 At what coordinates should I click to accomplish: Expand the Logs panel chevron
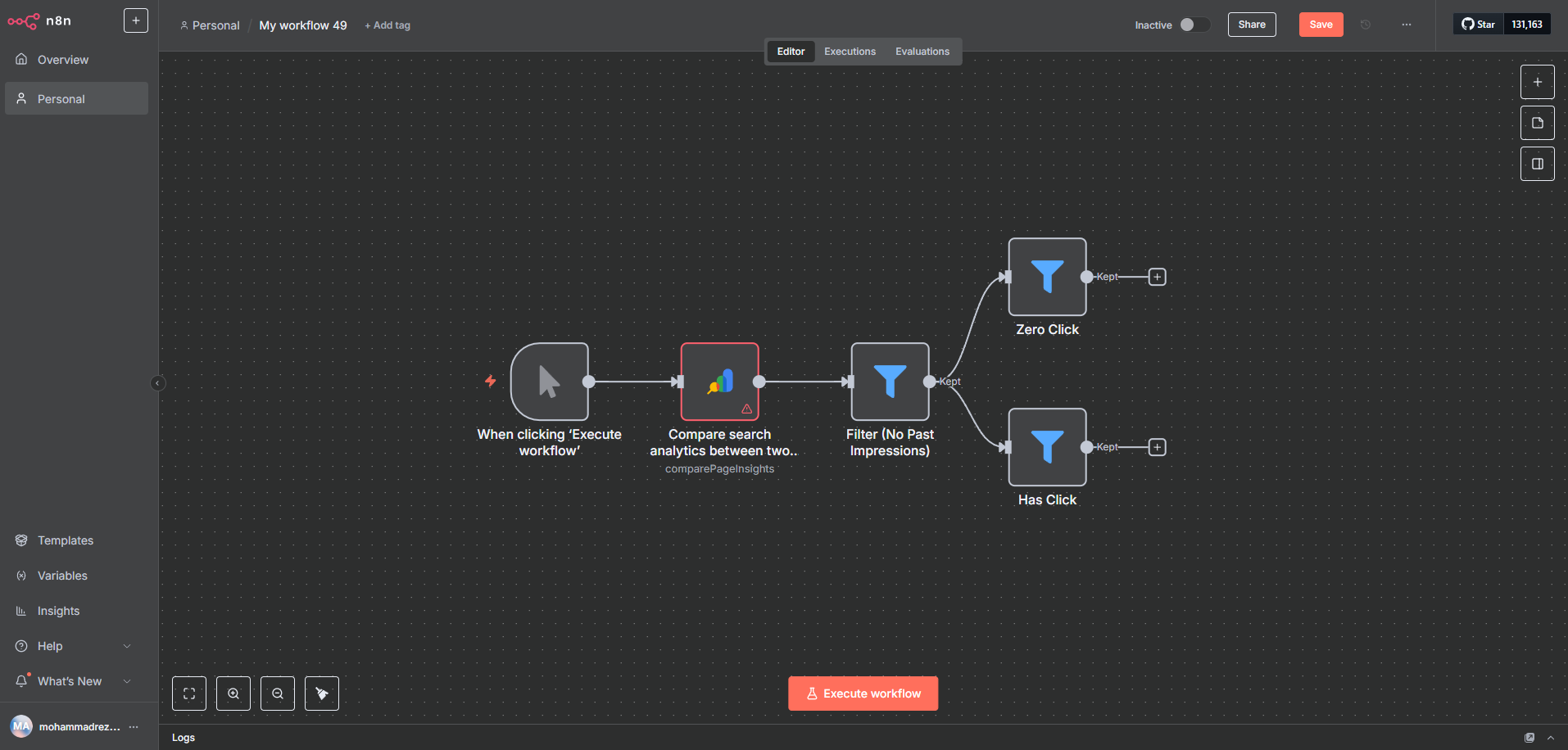(x=1550, y=738)
